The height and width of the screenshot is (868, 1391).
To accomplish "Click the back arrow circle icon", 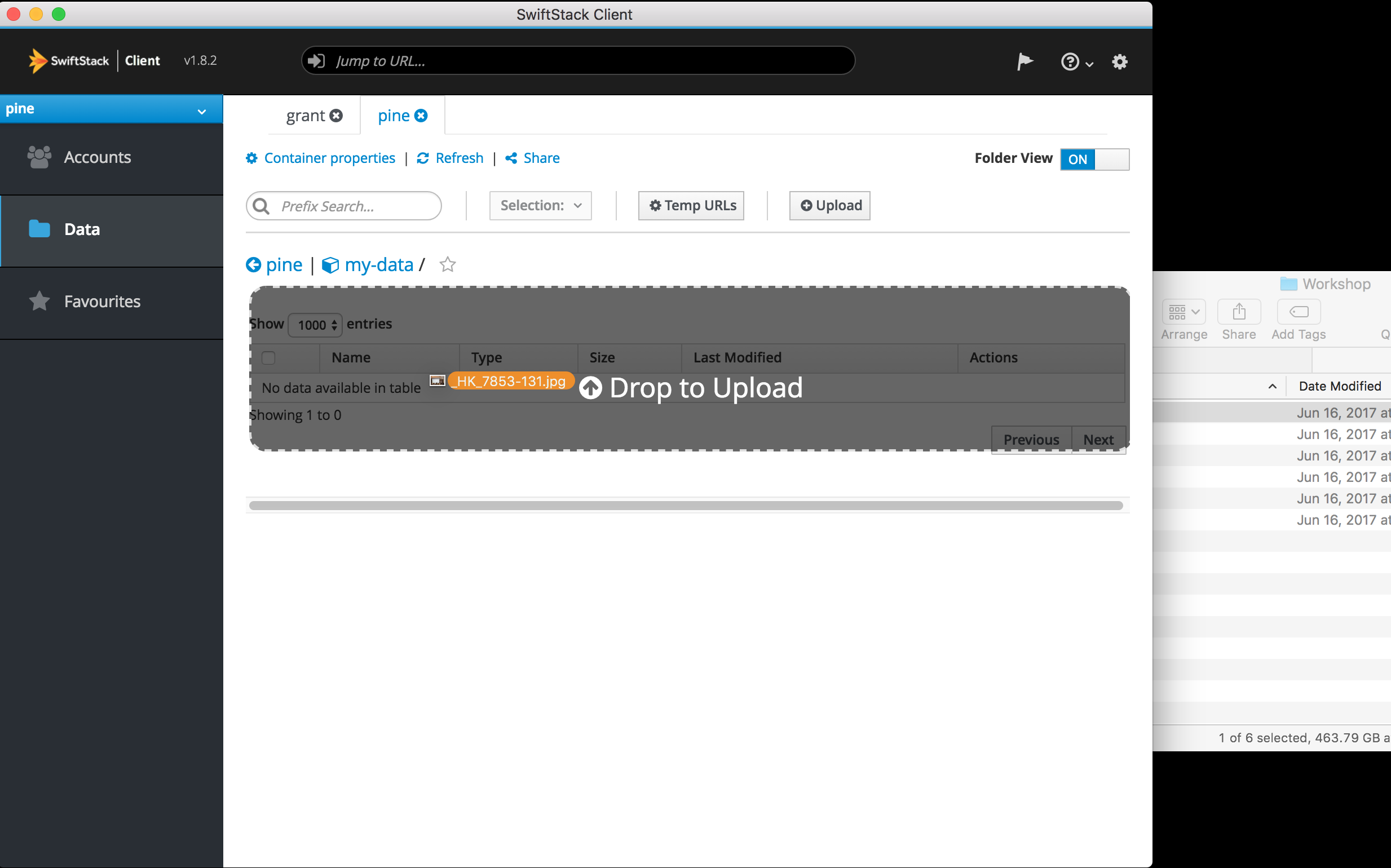I will (x=253, y=265).
